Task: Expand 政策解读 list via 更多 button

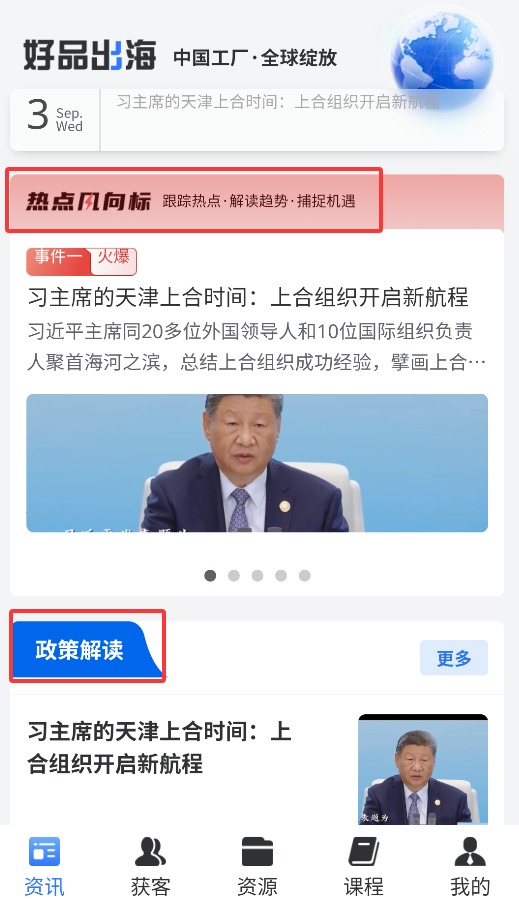Action: coord(453,658)
